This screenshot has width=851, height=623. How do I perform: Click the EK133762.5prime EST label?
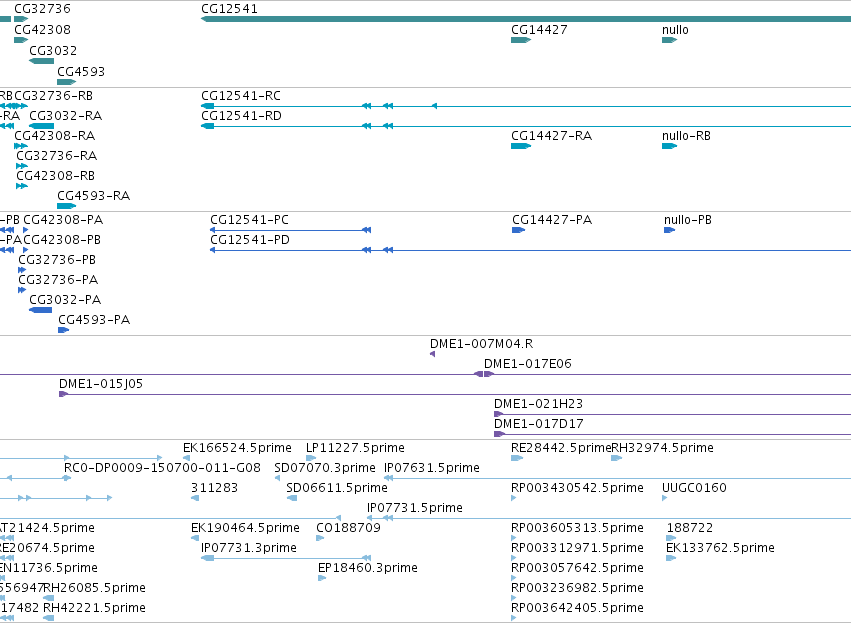tap(720, 548)
